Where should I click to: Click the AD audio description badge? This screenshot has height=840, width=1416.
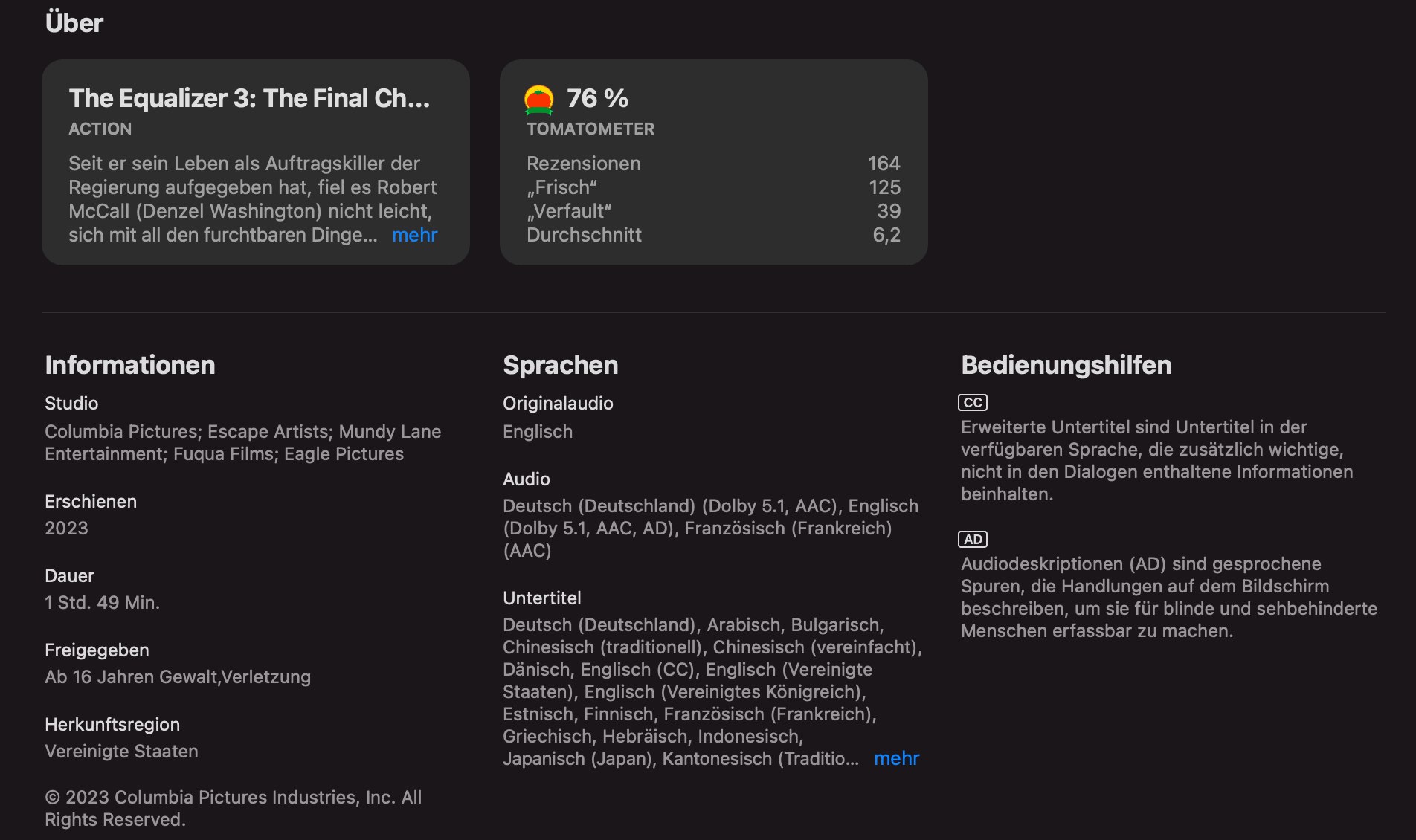point(973,540)
